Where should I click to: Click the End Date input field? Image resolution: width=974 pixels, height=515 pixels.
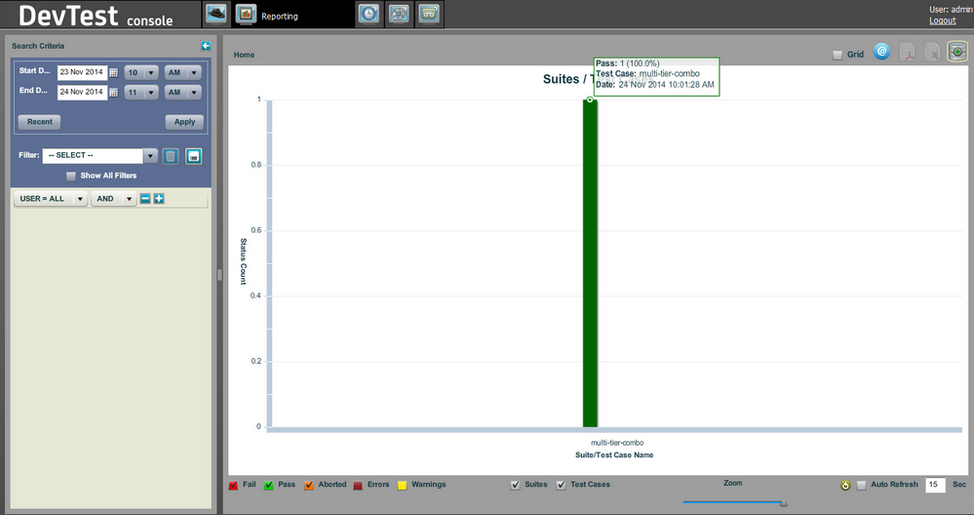82,93
